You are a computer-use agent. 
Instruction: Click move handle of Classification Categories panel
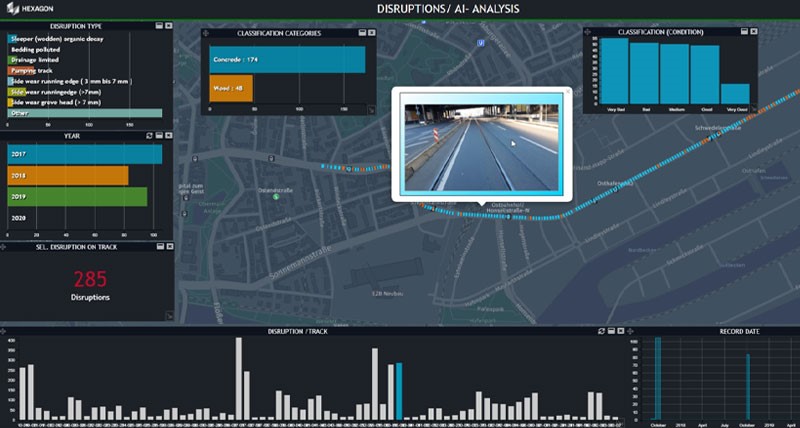(206, 33)
